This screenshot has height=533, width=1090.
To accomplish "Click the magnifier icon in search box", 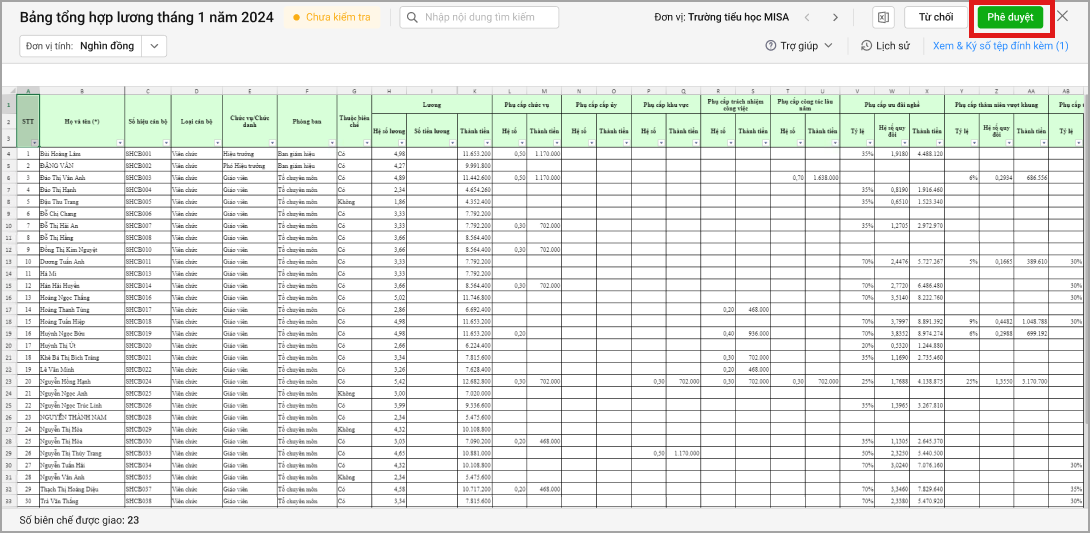I will pyautogui.click(x=413, y=17).
